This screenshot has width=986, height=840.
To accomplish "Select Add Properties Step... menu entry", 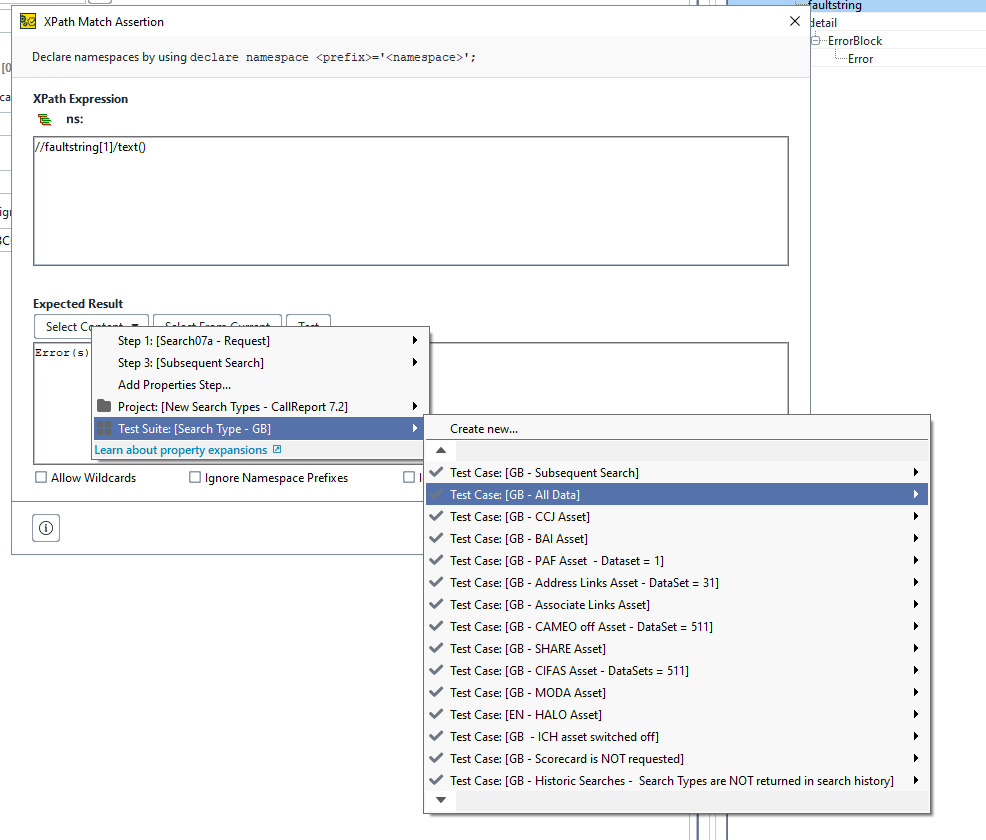I will point(258,384).
